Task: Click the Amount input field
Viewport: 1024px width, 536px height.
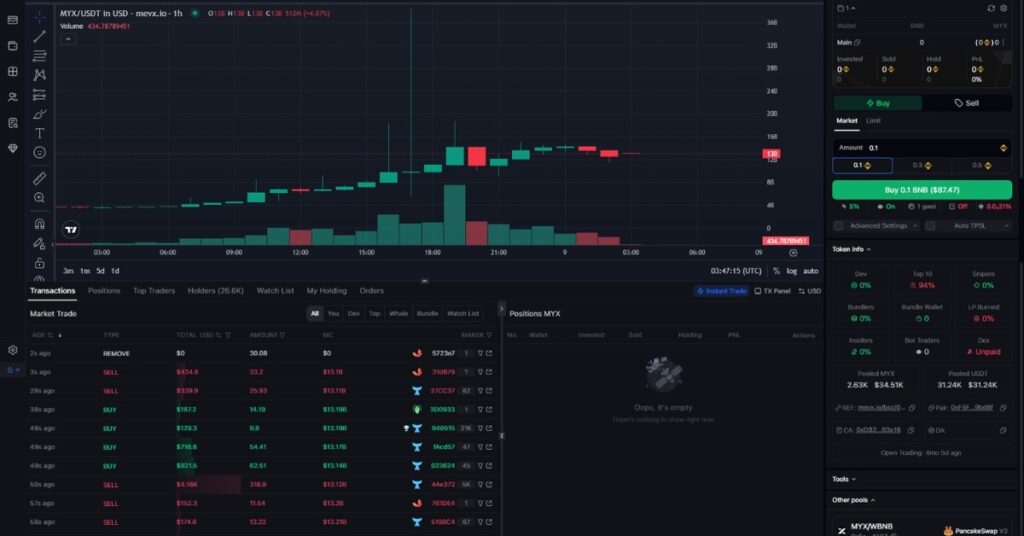Action: click(921, 148)
